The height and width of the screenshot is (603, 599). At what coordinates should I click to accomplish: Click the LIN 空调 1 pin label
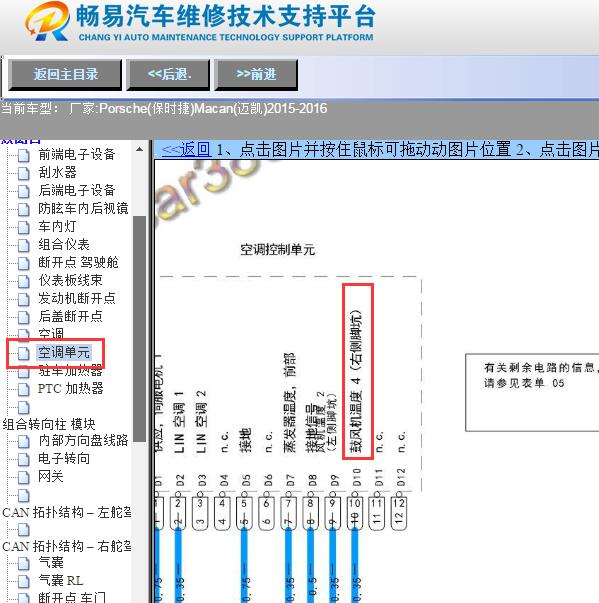[x=179, y=422]
